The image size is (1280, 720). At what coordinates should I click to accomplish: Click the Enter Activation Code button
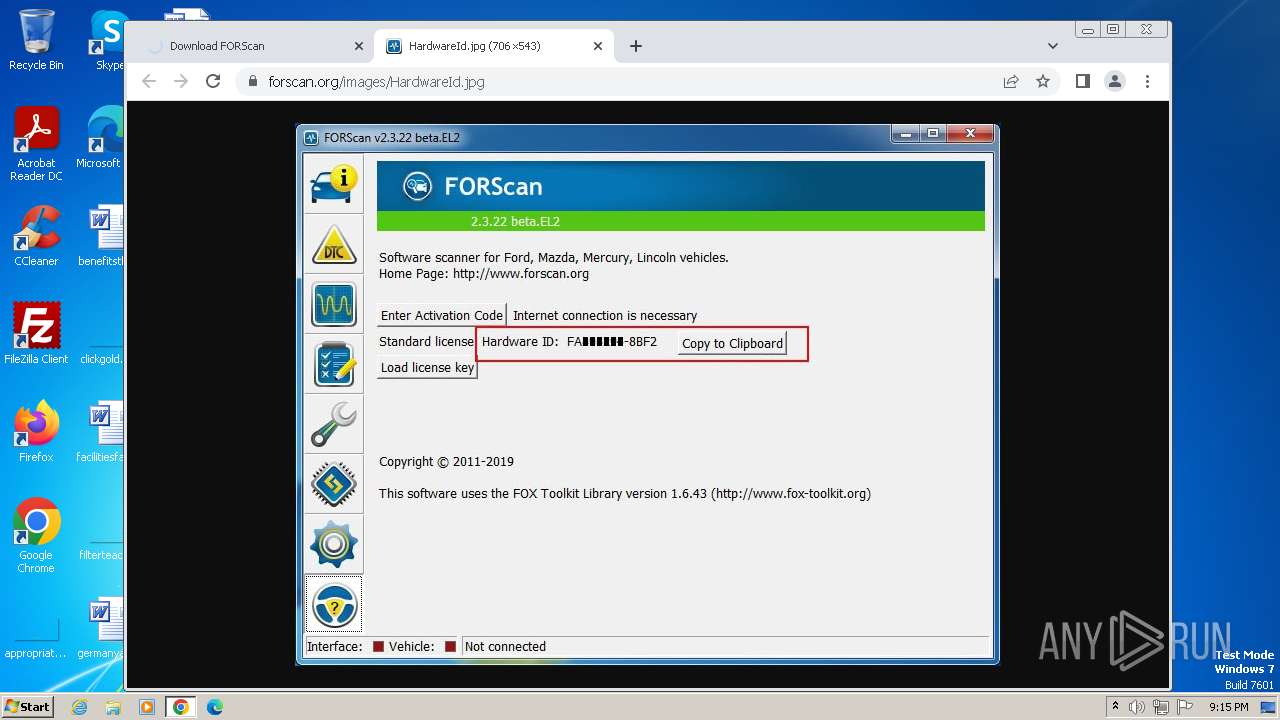coord(442,315)
